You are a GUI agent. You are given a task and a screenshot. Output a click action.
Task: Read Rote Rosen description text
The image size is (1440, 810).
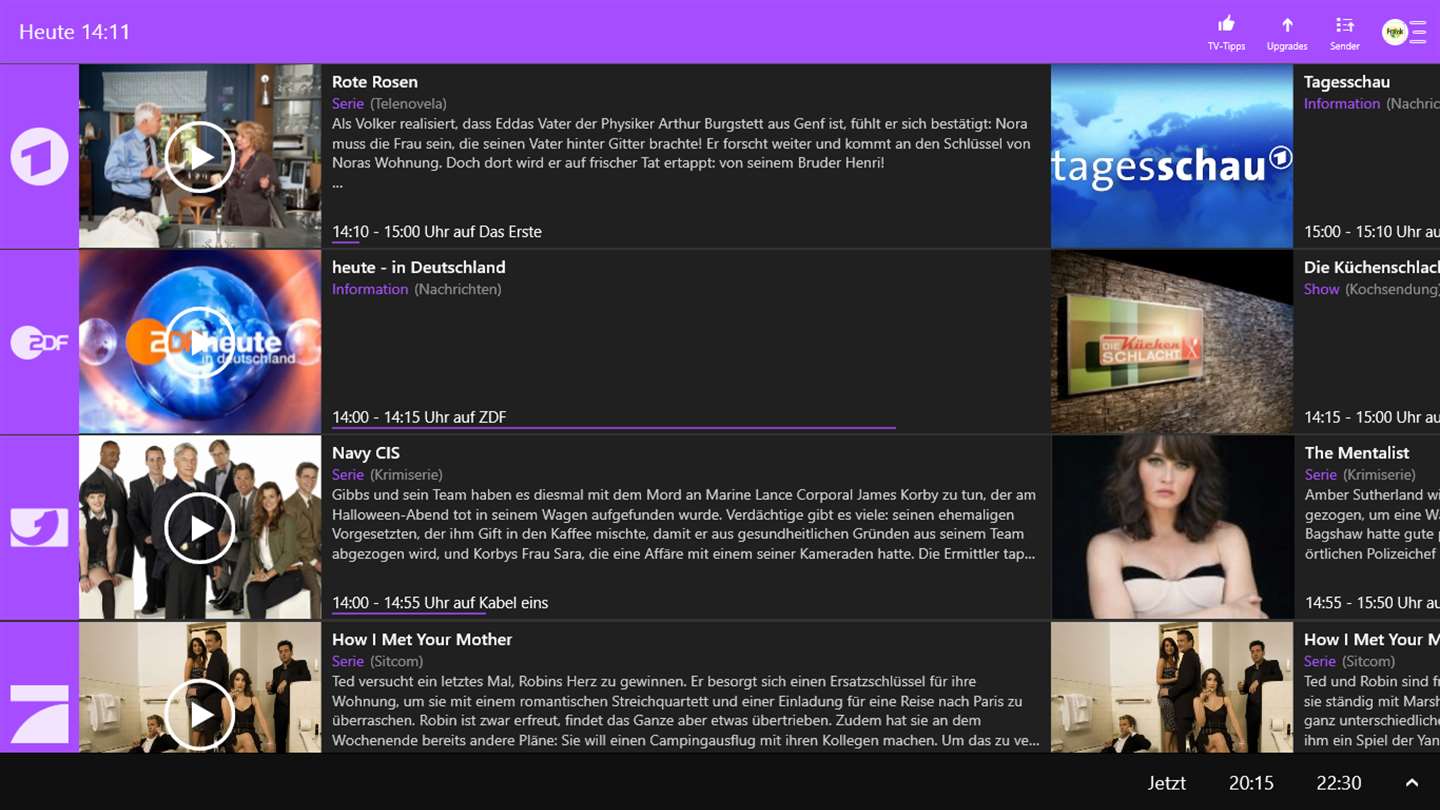[x=681, y=153]
